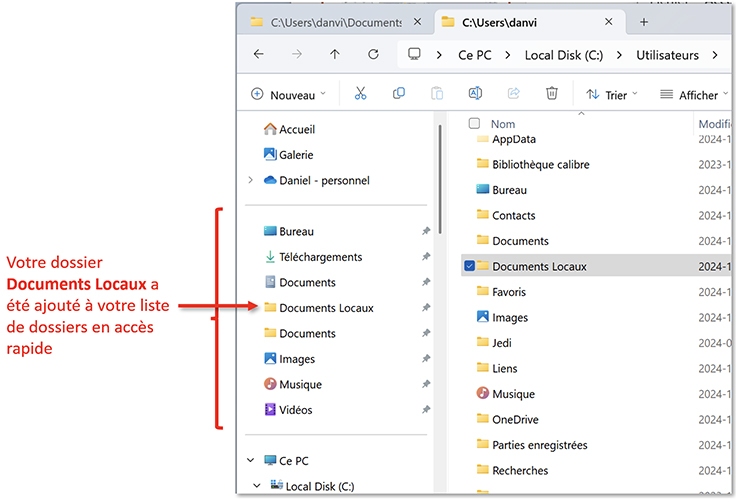
Task: Select Téléchargements in the quick access list
Action: [320, 257]
